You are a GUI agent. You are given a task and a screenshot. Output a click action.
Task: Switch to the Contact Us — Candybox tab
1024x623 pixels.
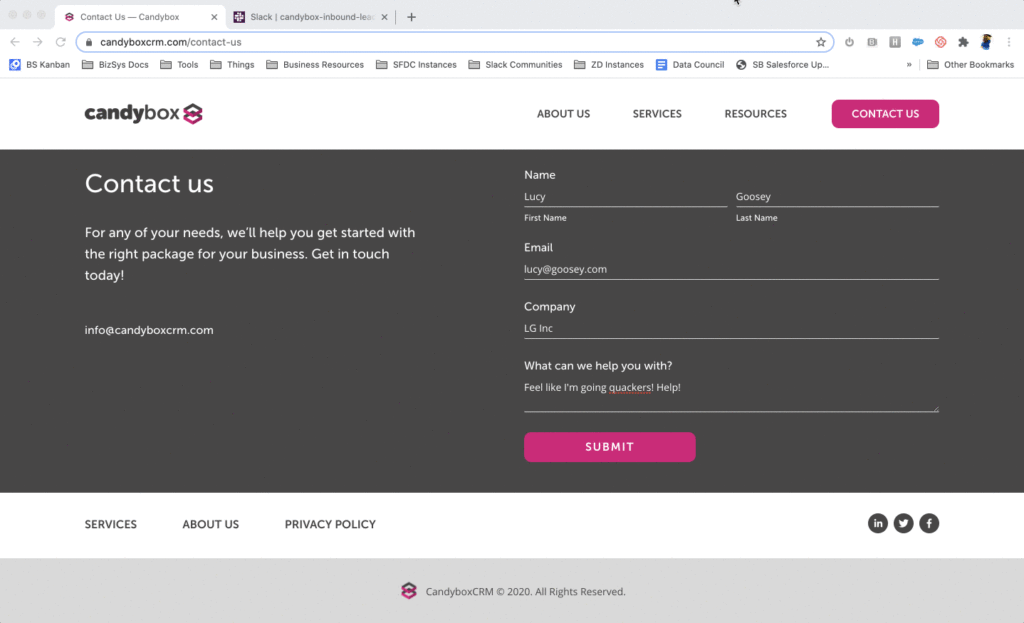[x=140, y=17]
